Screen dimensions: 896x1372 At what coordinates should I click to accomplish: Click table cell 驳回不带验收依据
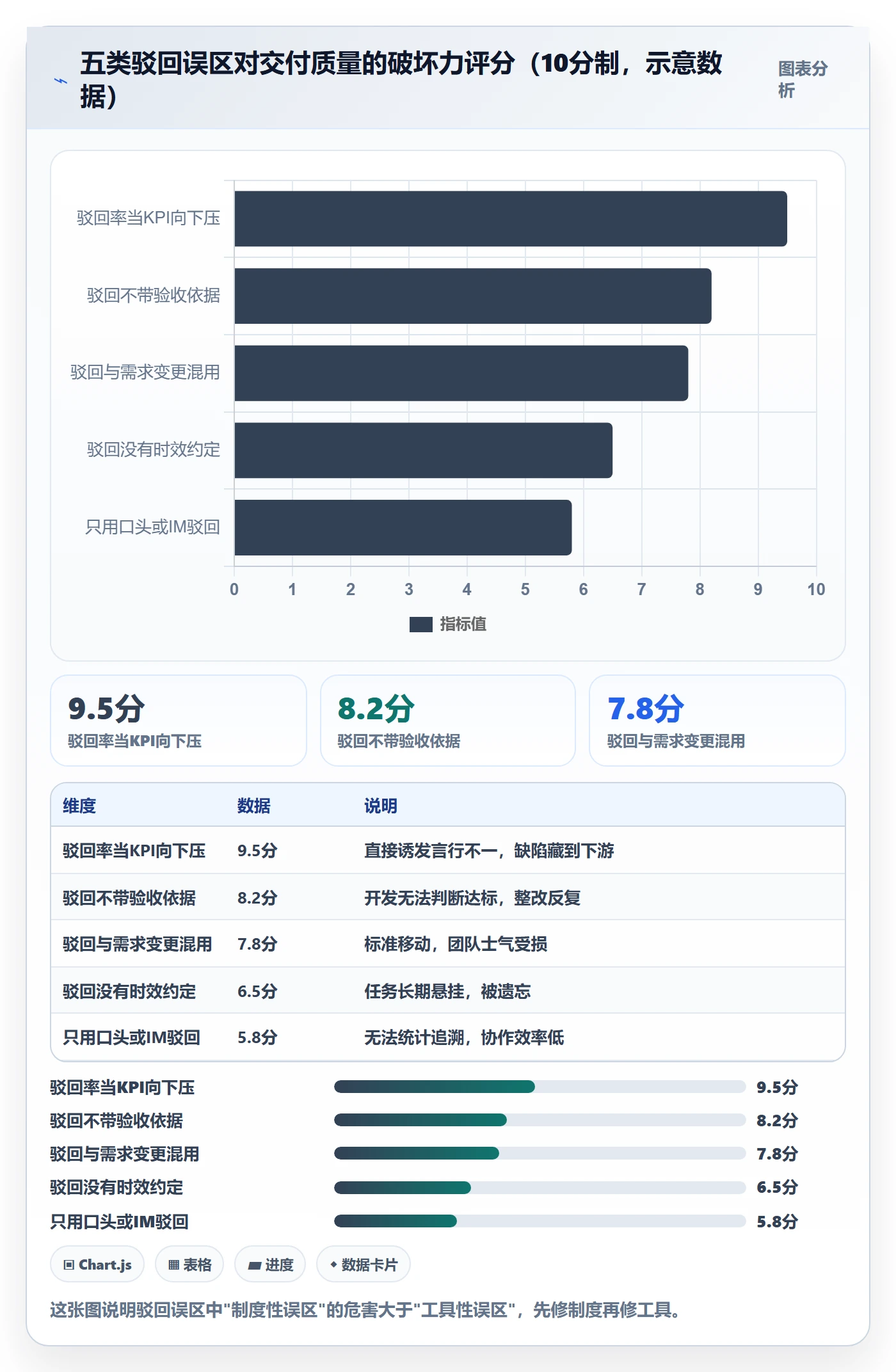[129, 898]
